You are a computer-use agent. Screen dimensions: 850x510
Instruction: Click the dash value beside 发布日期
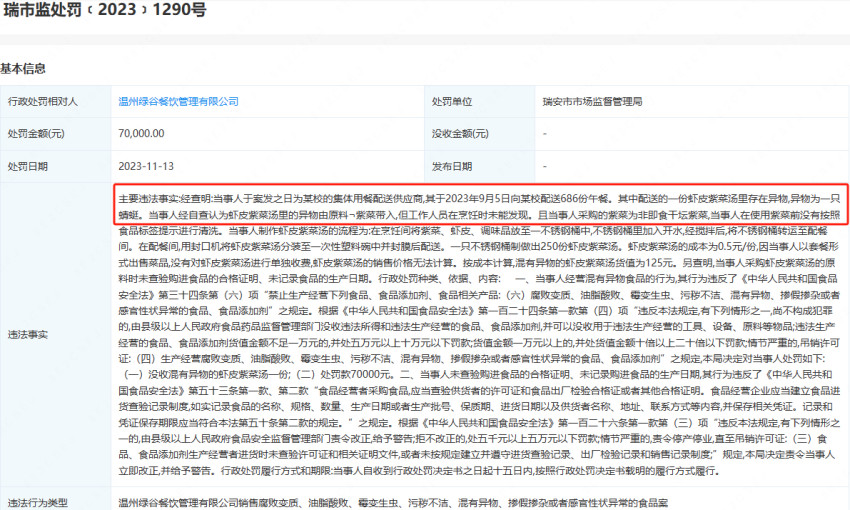point(545,166)
